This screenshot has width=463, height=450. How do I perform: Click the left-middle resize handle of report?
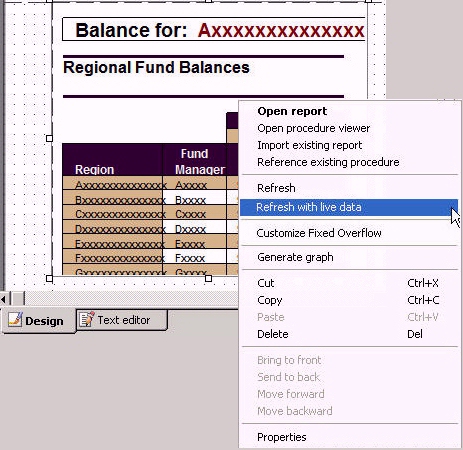point(49,138)
